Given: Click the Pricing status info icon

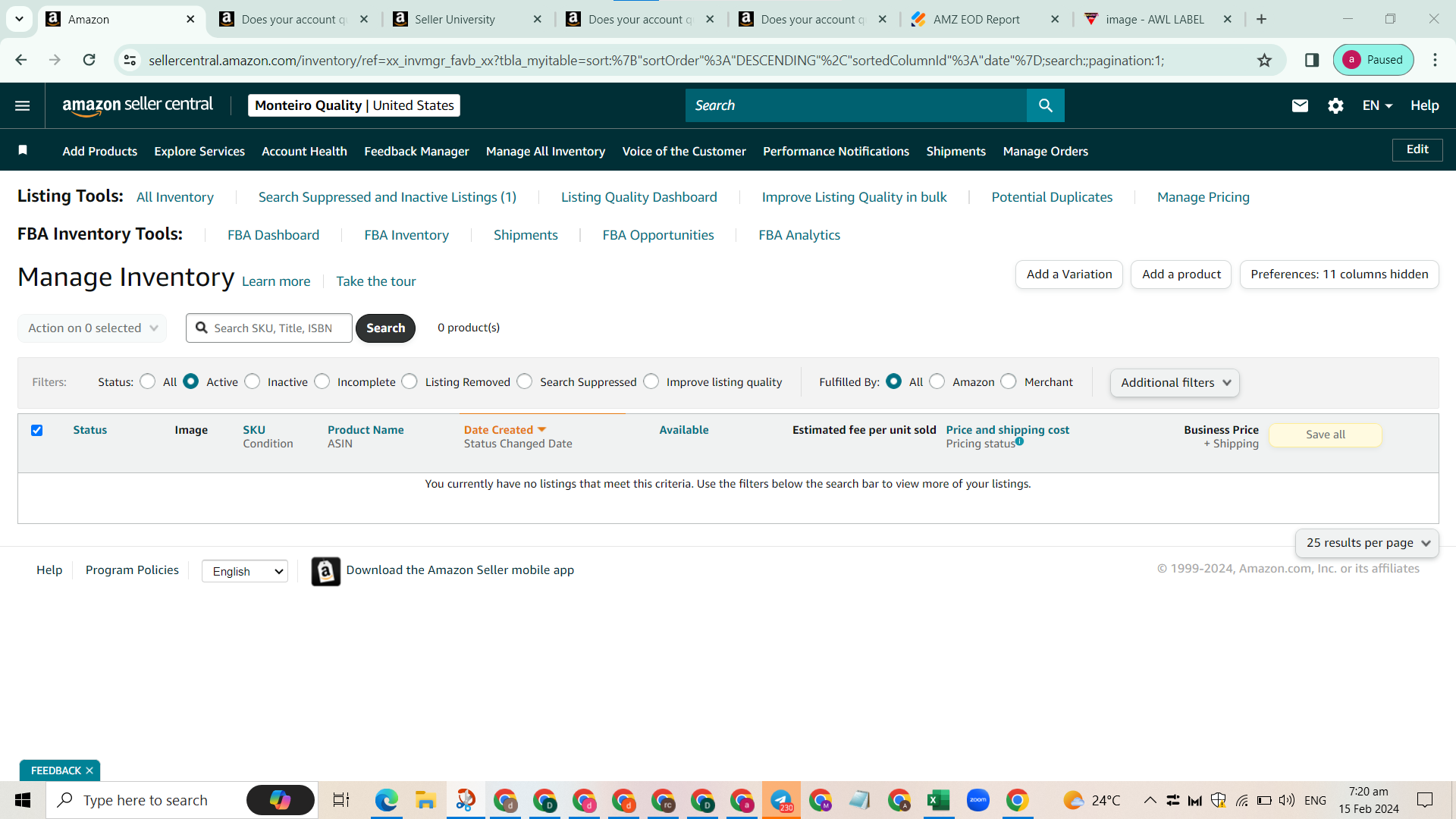Looking at the screenshot, I should coord(1019,441).
